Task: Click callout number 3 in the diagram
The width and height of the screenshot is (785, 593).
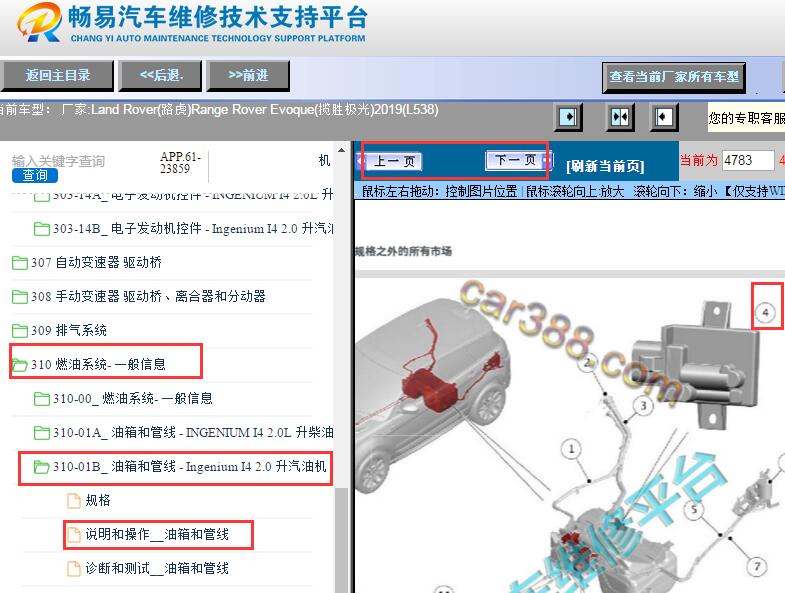Action: pyautogui.click(x=643, y=406)
